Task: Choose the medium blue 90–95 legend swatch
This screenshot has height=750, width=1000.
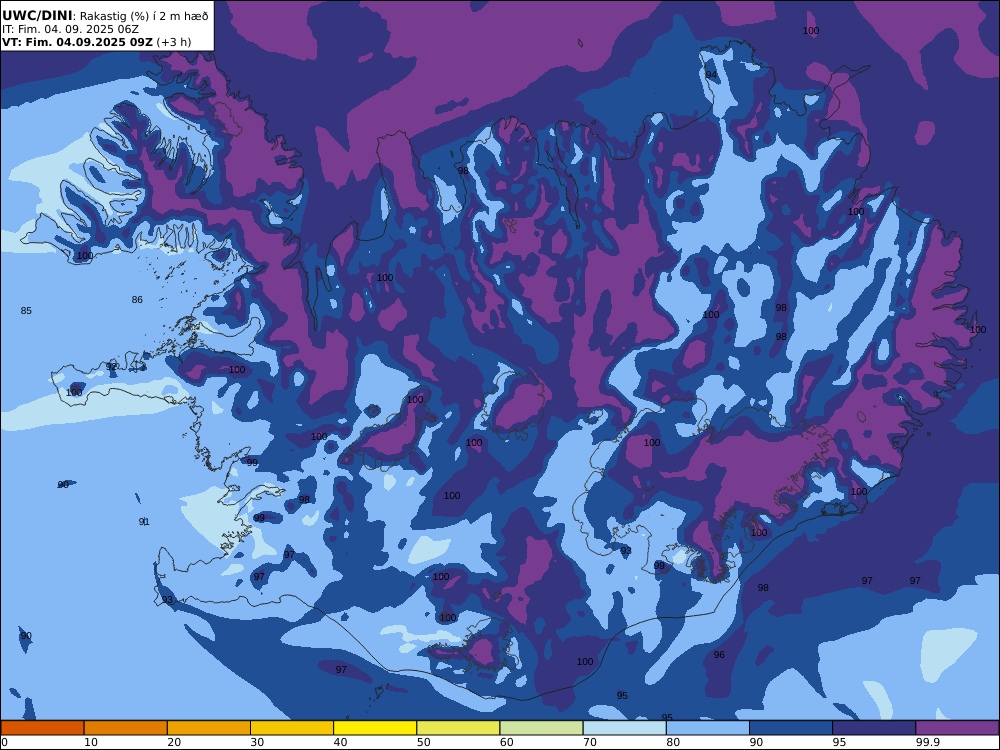Action: click(791, 728)
